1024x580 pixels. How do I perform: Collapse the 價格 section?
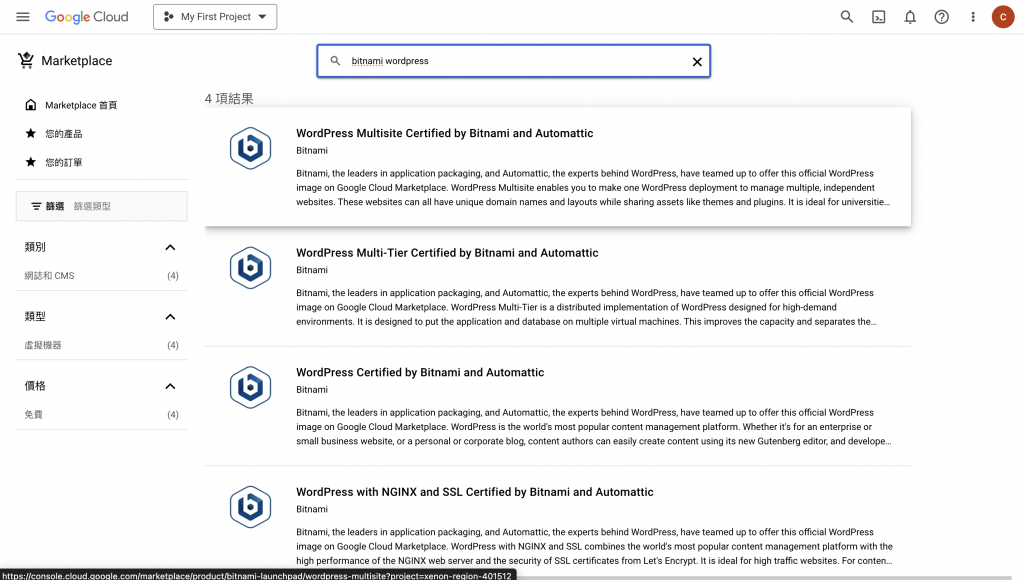170,386
